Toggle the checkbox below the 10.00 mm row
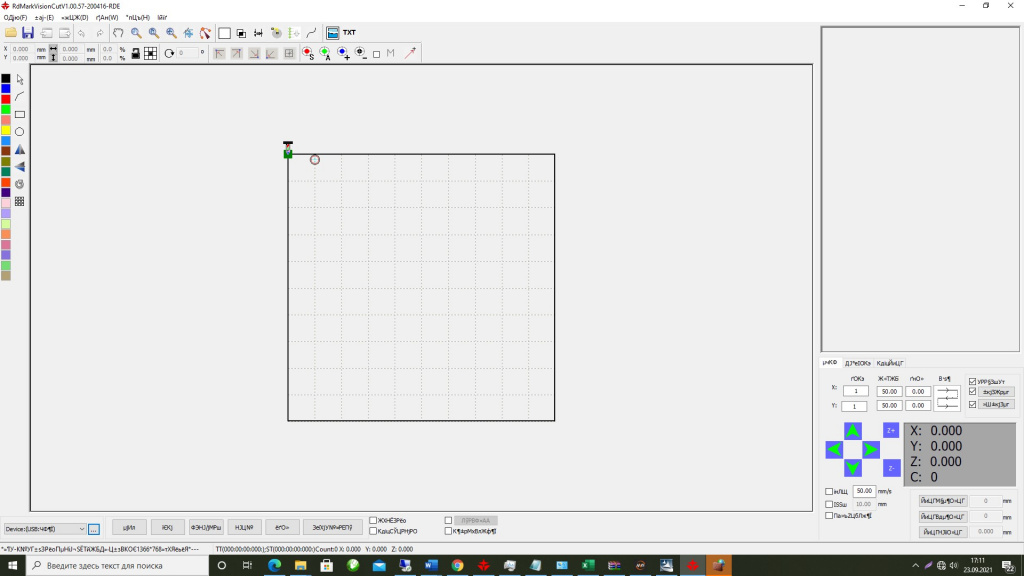The width and height of the screenshot is (1024, 576). tap(829, 516)
